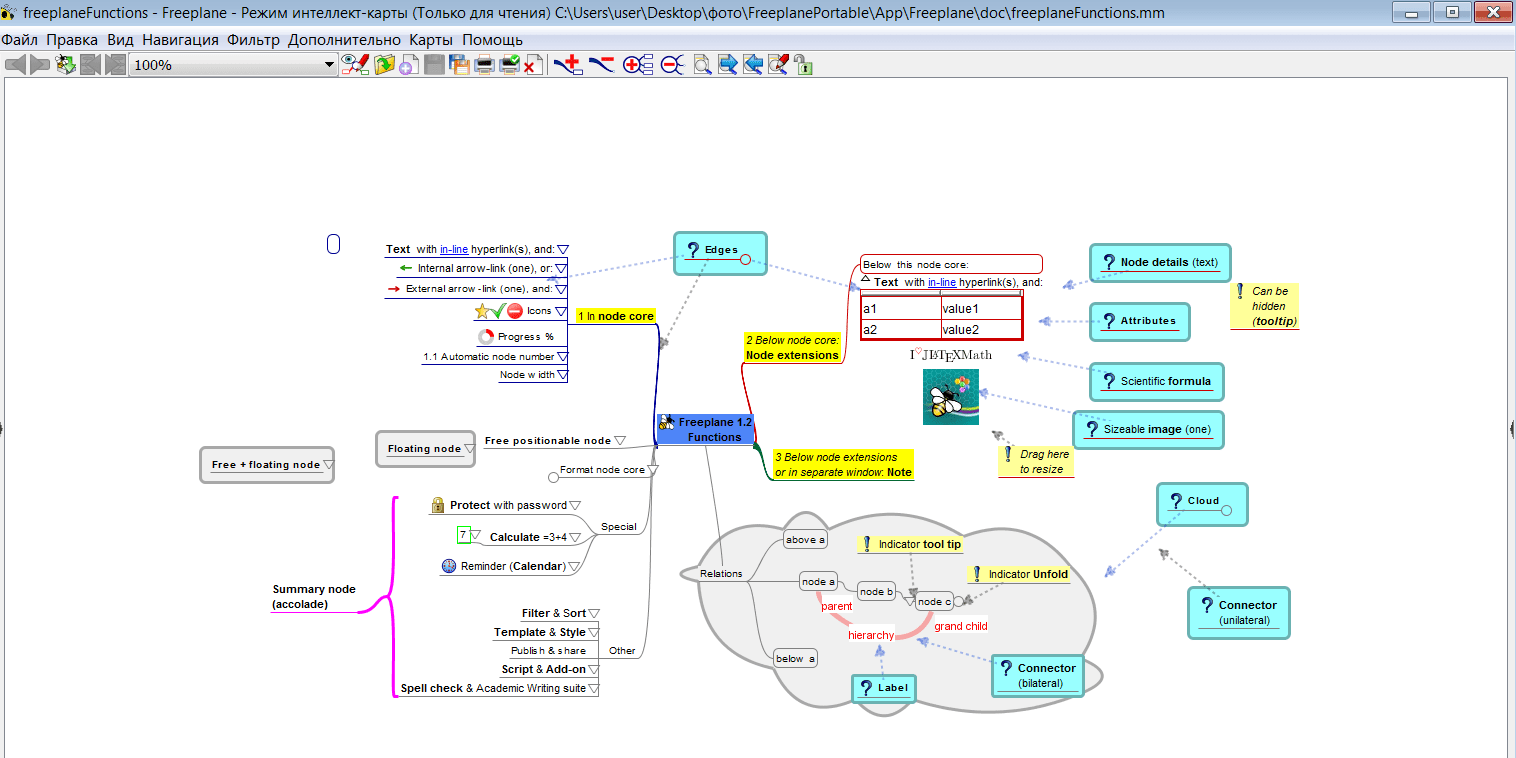1516x758 pixels.
Task: Expand the Filter & Sort node triangle
Action: click(594, 613)
